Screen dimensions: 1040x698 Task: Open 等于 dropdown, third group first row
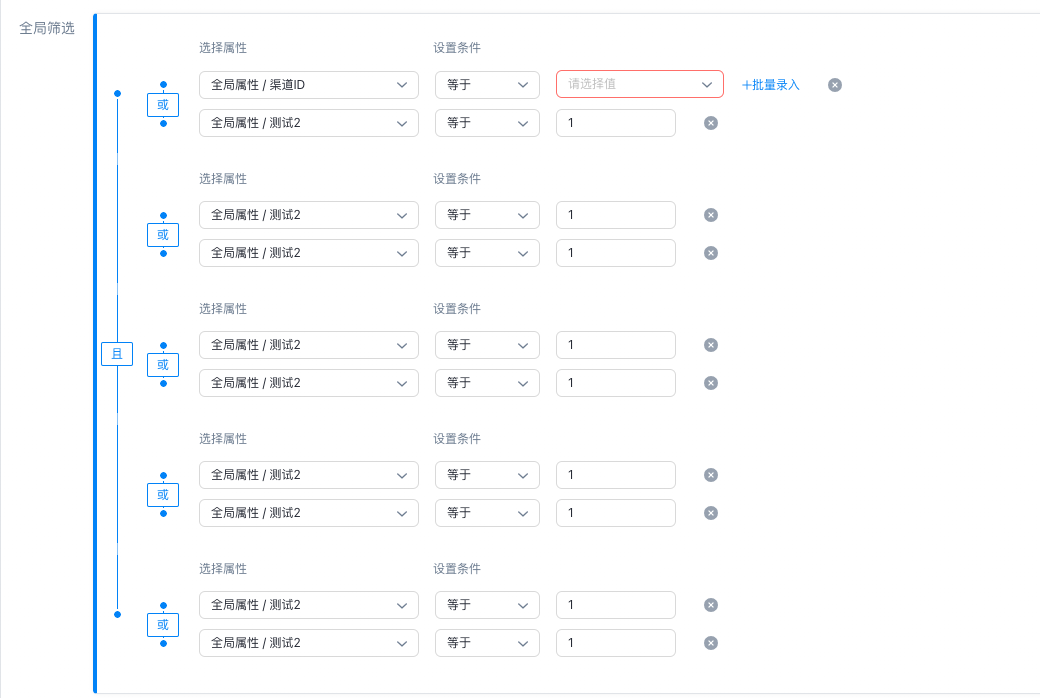[487, 345]
